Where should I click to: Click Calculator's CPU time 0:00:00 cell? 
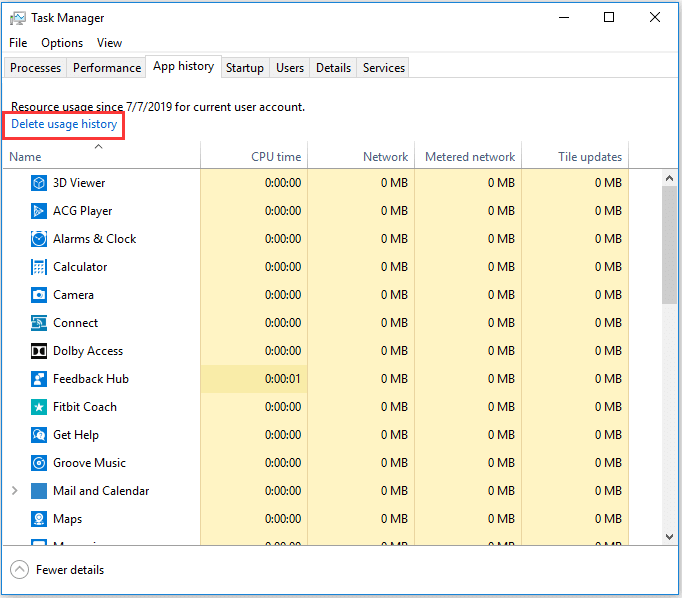point(254,267)
